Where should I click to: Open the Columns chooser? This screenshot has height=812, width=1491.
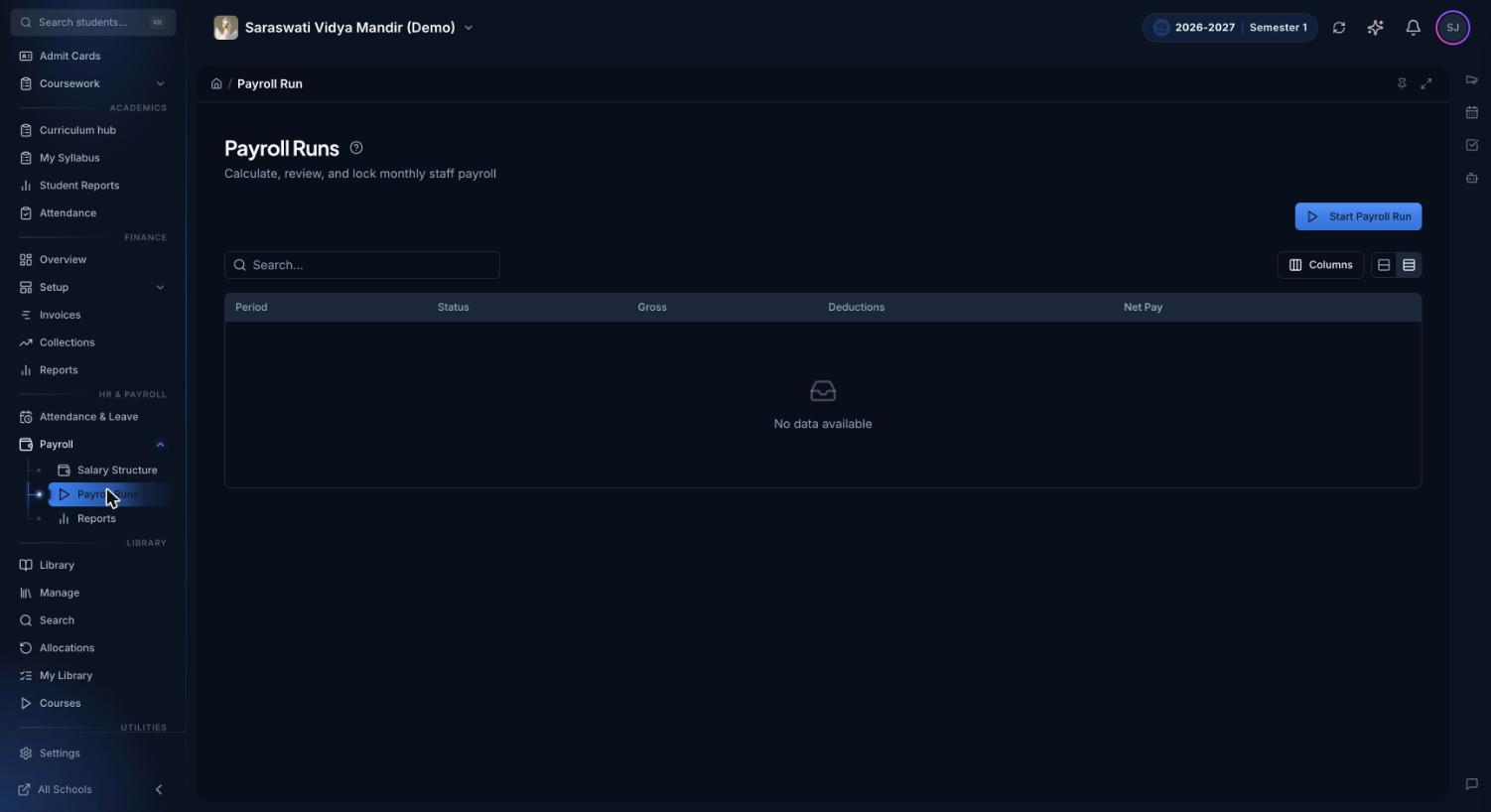[1320, 265]
